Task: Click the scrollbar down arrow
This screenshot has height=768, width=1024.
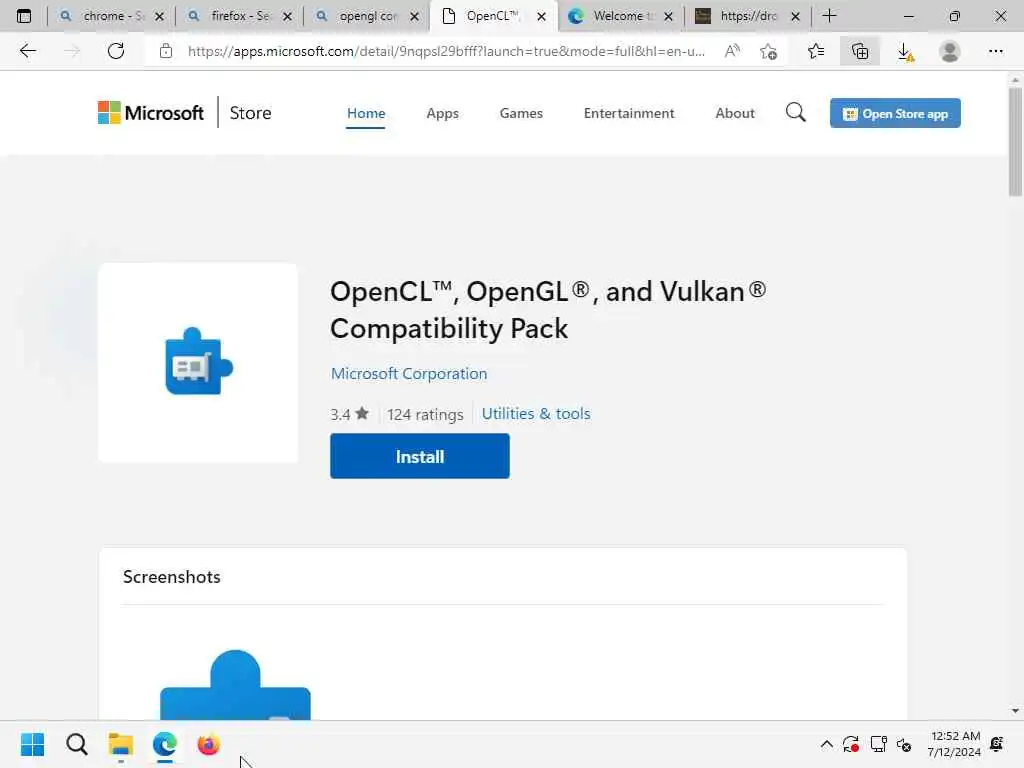Action: click(x=1015, y=711)
